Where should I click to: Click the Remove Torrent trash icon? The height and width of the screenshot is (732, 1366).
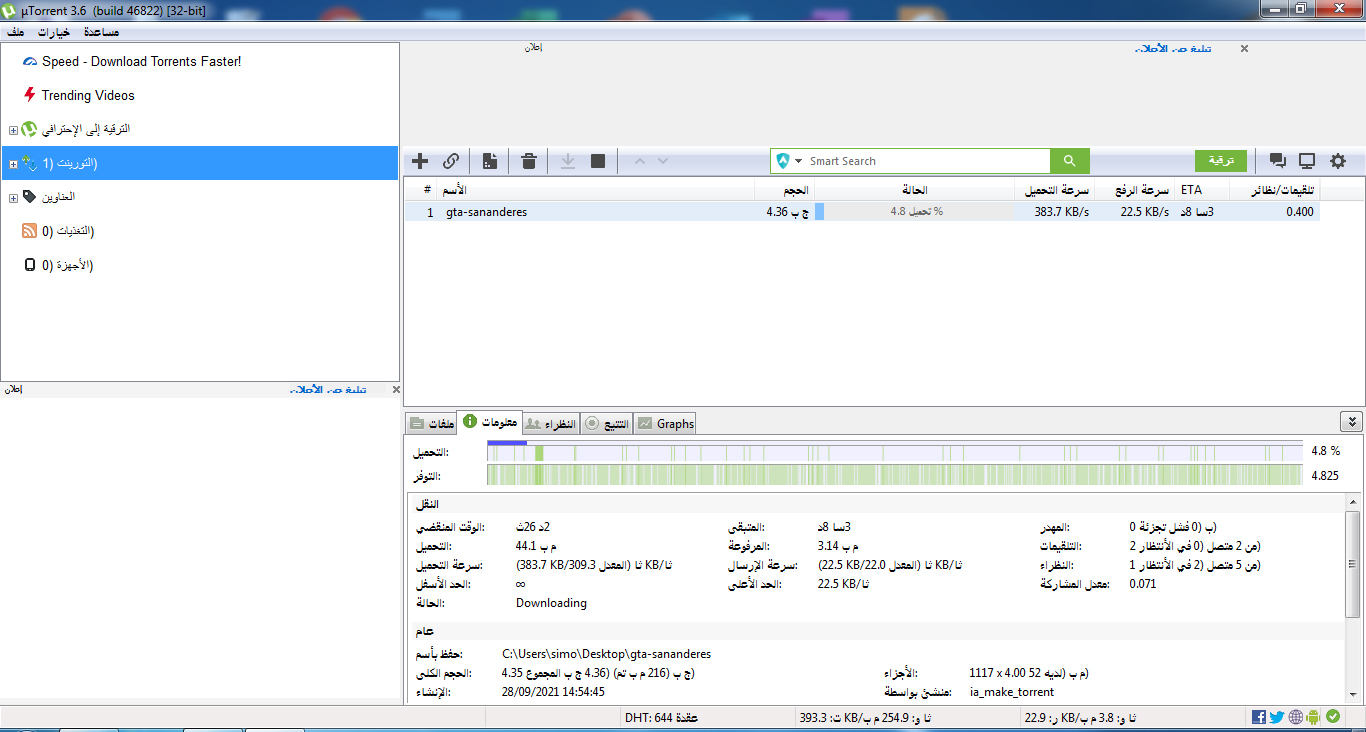point(529,161)
